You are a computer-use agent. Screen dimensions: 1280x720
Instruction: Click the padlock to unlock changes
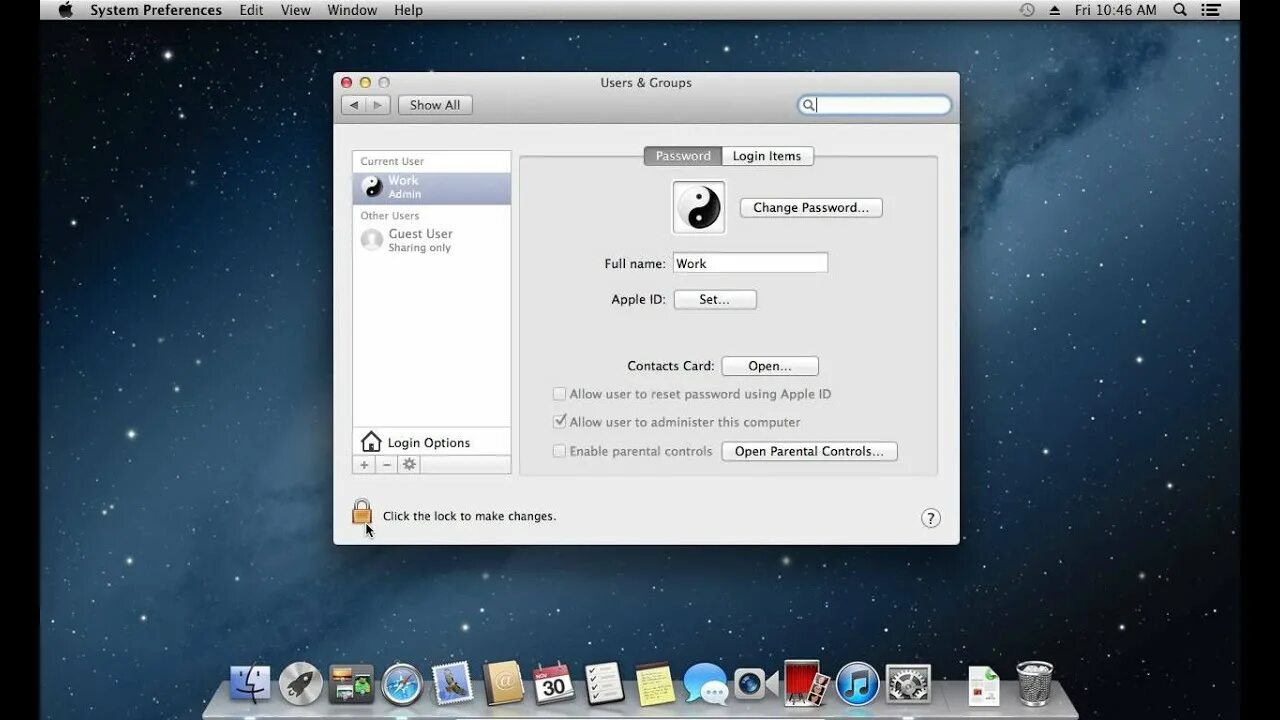tap(362, 513)
